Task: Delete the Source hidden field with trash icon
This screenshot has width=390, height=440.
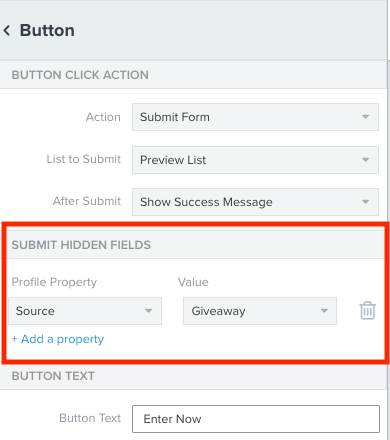Action: pos(368,310)
